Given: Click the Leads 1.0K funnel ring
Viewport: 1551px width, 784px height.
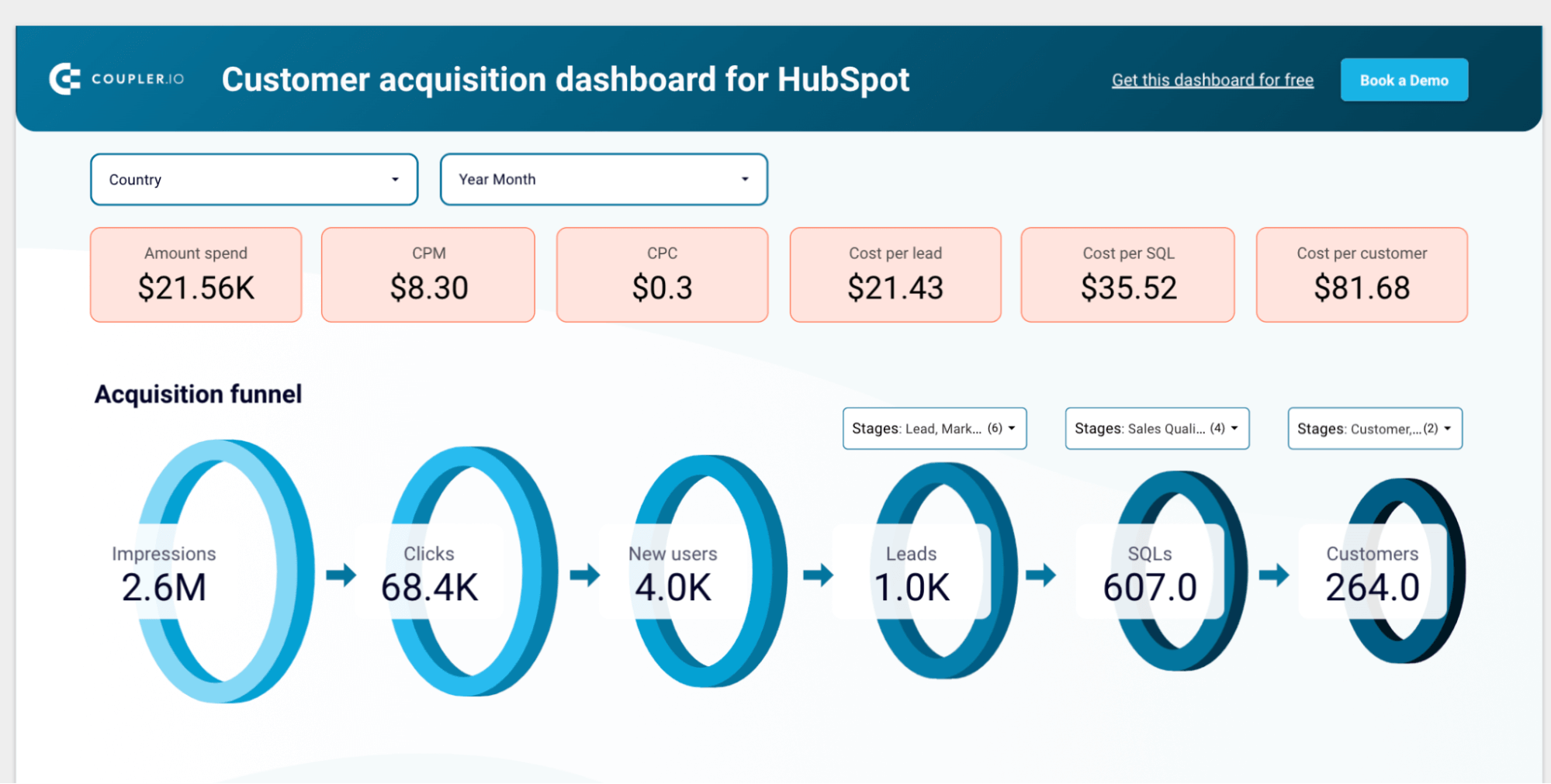Looking at the screenshot, I should (x=945, y=572).
